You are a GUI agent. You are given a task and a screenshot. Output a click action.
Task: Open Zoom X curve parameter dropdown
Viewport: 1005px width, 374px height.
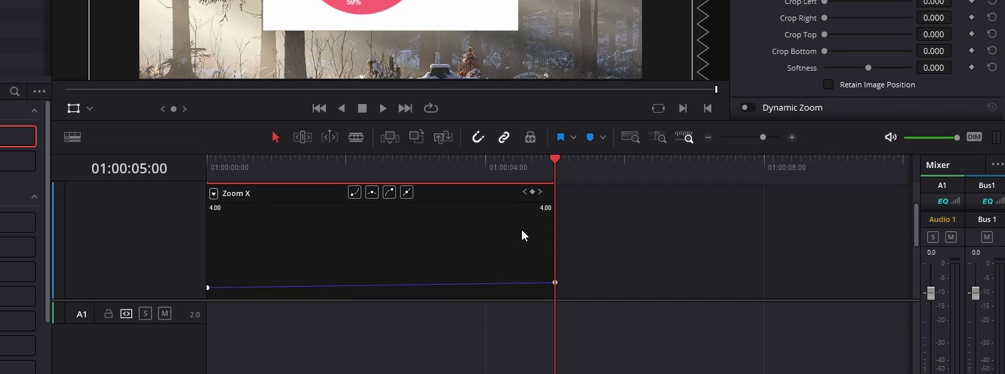pyautogui.click(x=213, y=193)
